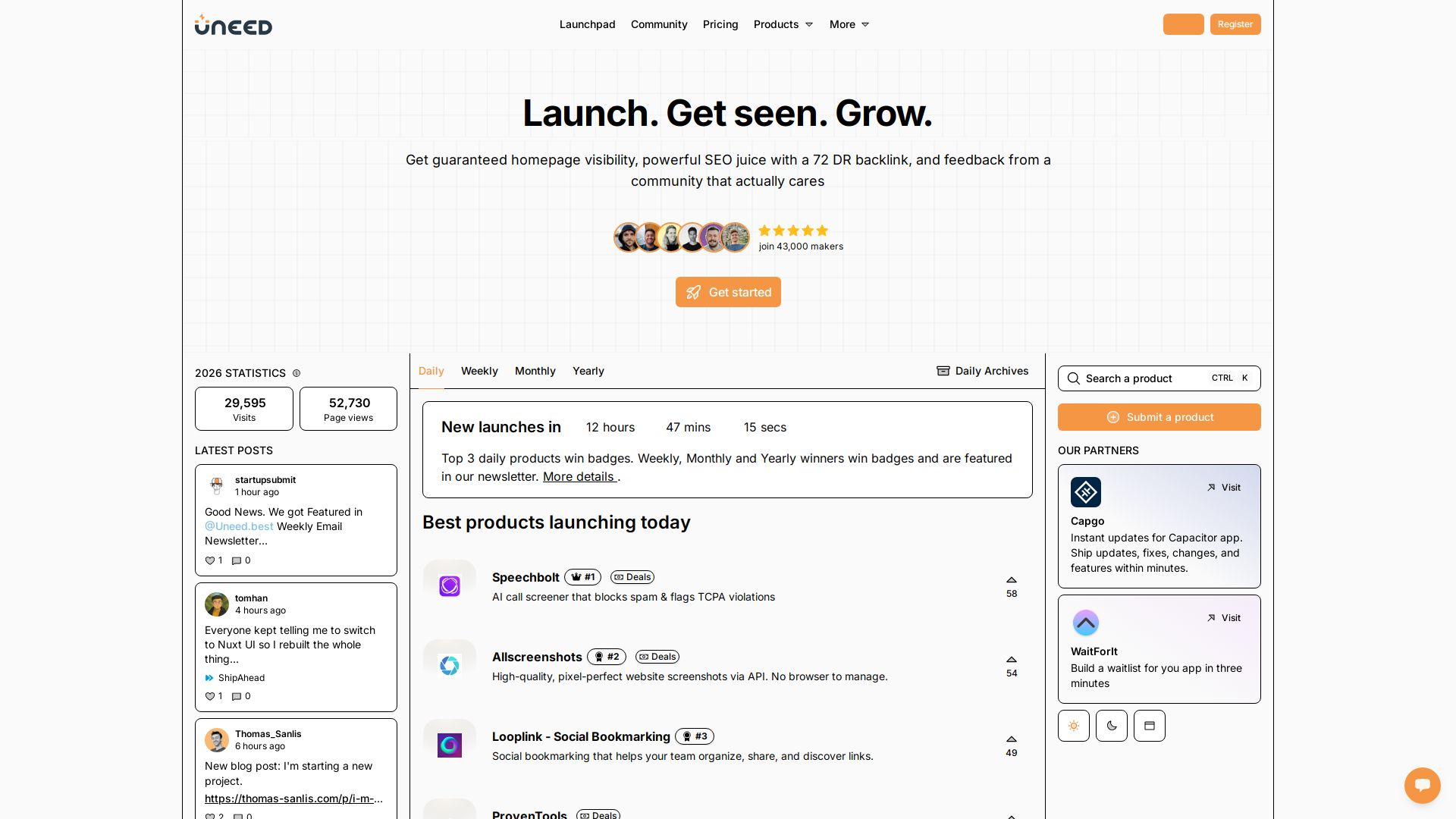The image size is (1456, 819).
Task: Select the Monthly tab
Action: (x=535, y=371)
